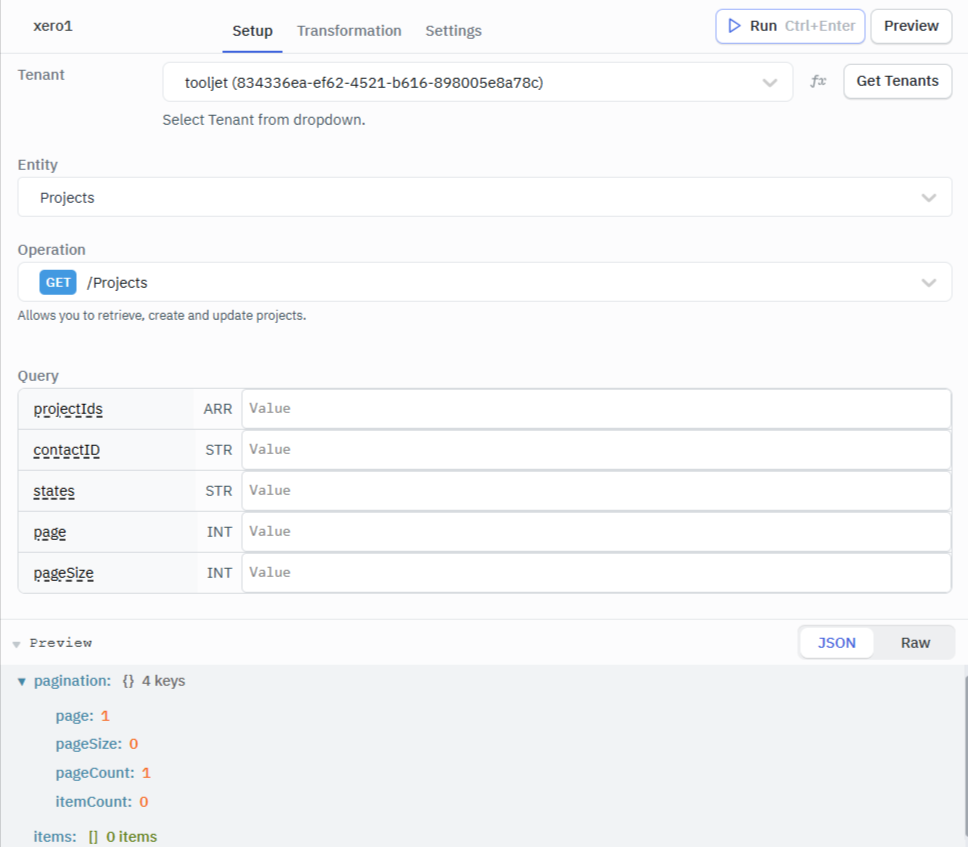This screenshot has width=968, height=847.
Task: Open the Settings tab
Action: click(453, 31)
